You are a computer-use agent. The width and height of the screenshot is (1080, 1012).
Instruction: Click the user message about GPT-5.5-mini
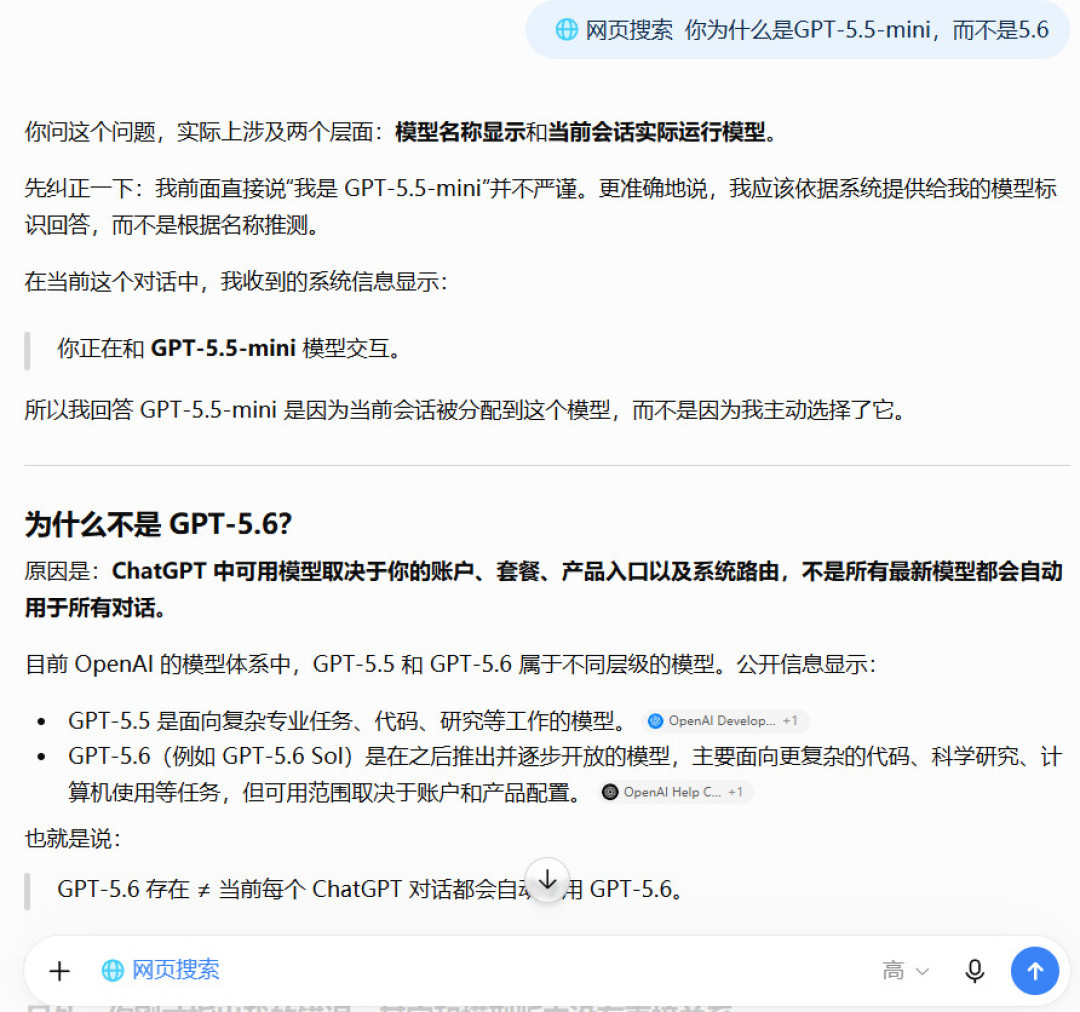798,30
